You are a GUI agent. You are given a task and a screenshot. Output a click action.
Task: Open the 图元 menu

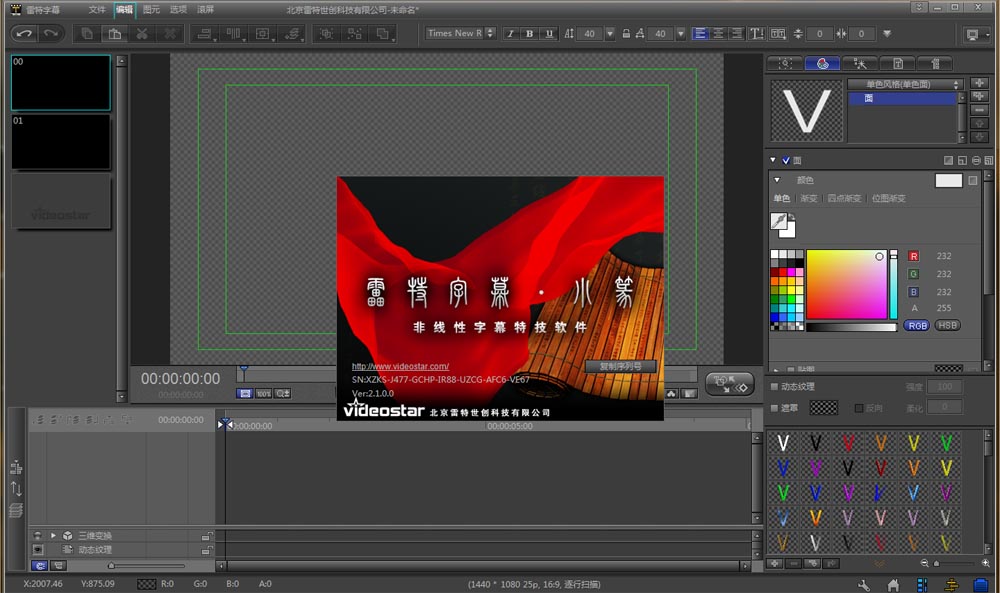(151, 10)
